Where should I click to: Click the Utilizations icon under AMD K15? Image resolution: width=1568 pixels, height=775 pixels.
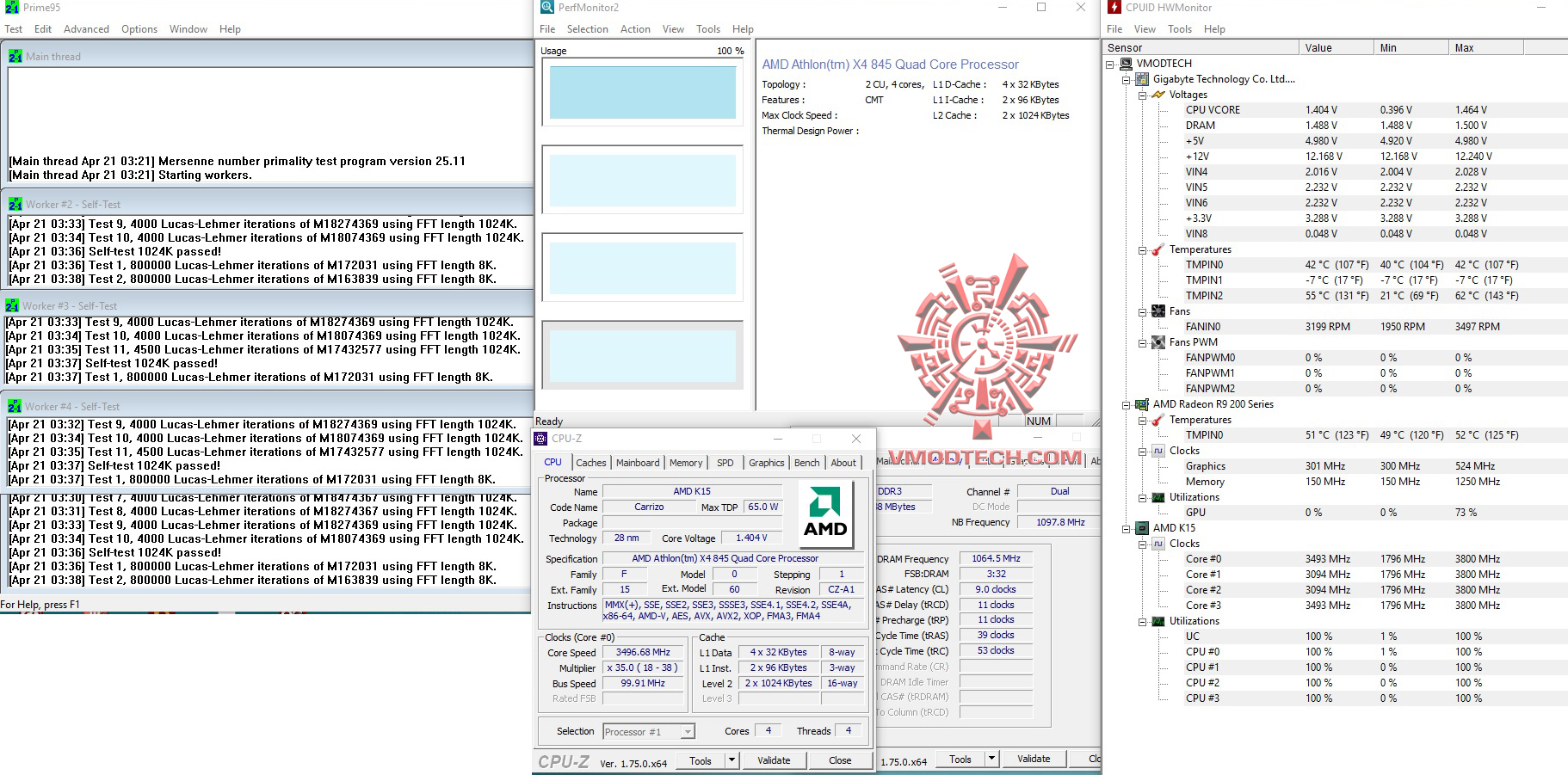[x=1158, y=621]
